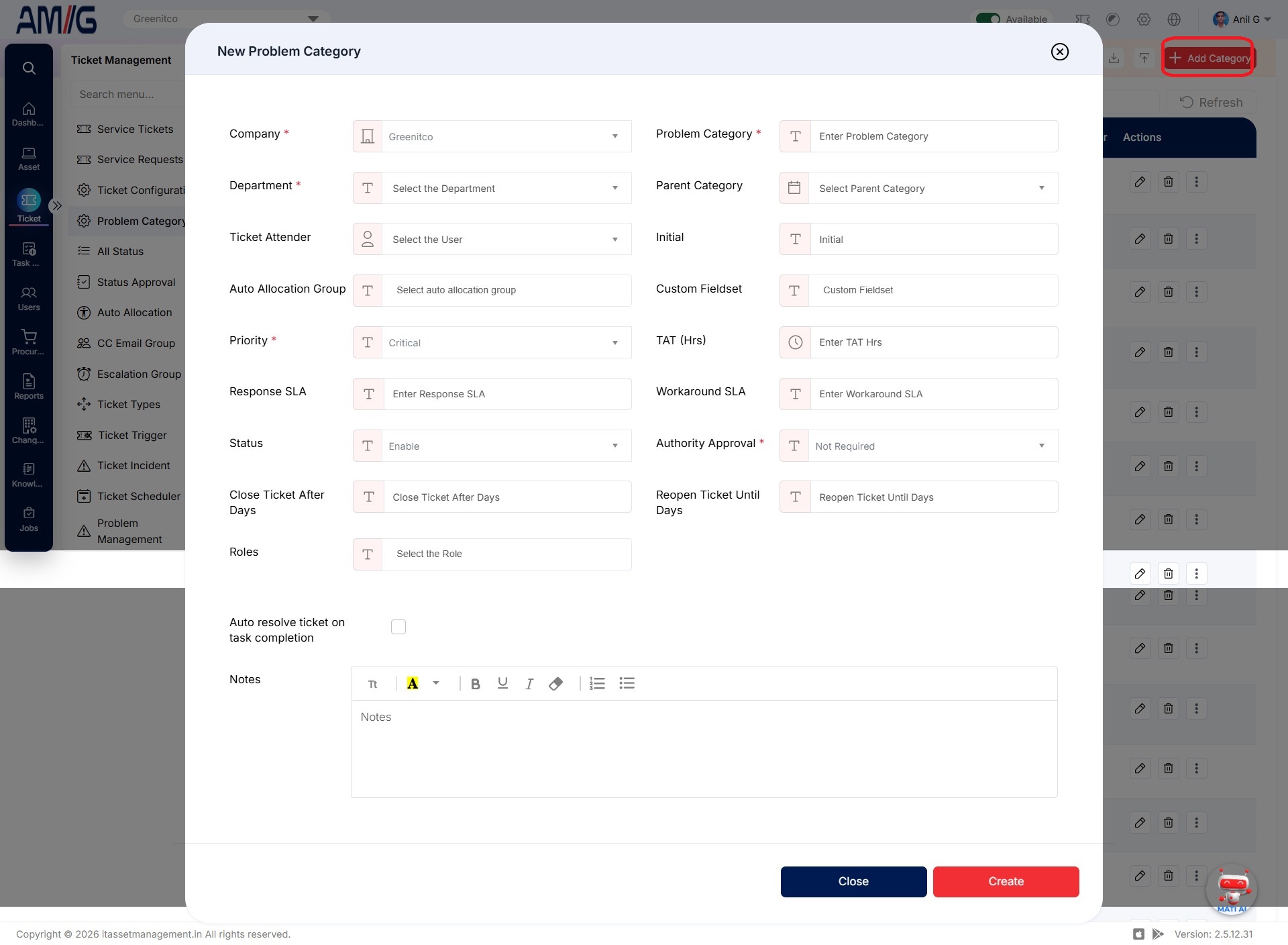Toggle the Available status switch
1288x945 pixels.
[x=987, y=19]
